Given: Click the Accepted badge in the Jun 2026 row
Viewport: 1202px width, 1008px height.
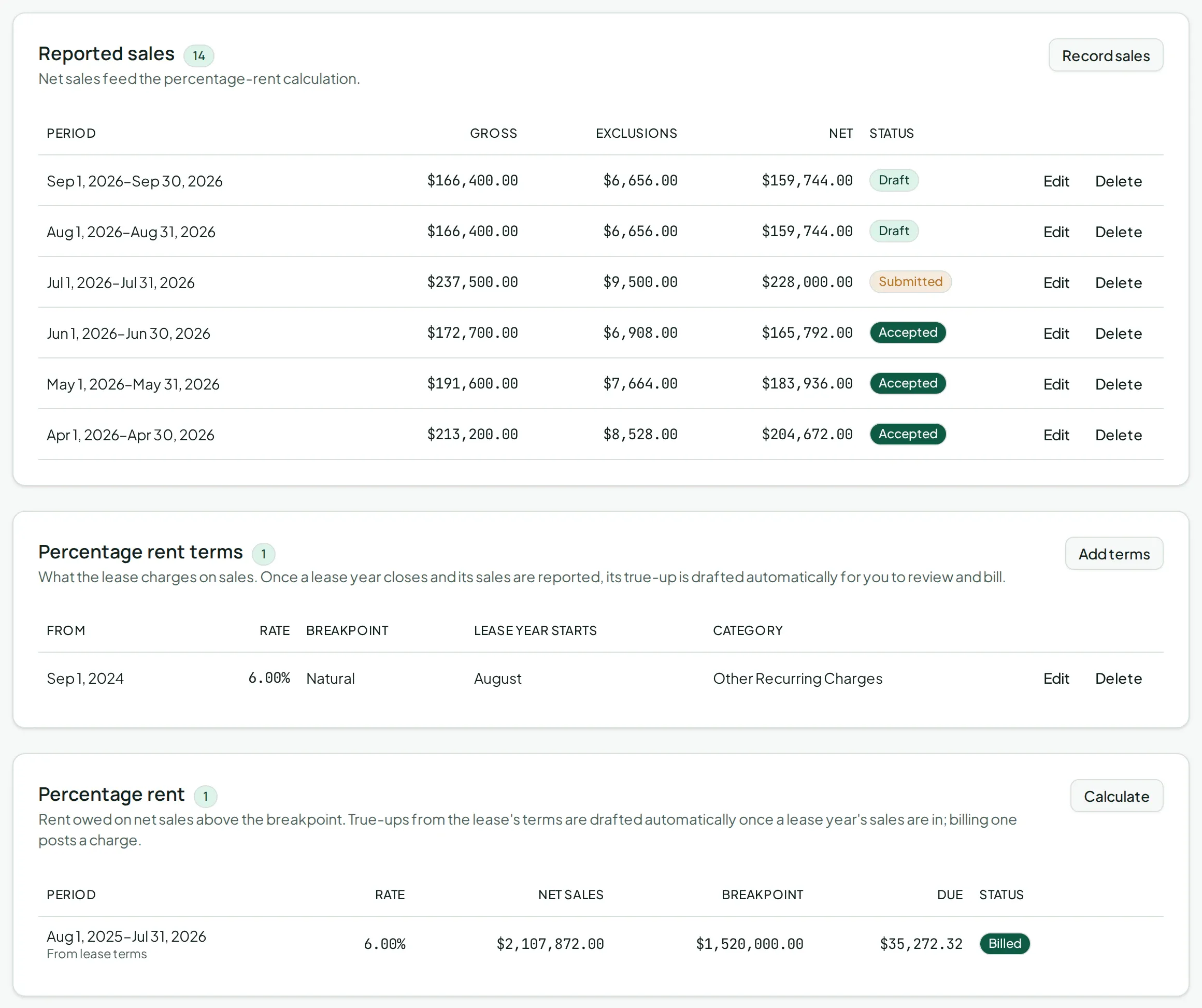Looking at the screenshot, I should click(908, 333).
